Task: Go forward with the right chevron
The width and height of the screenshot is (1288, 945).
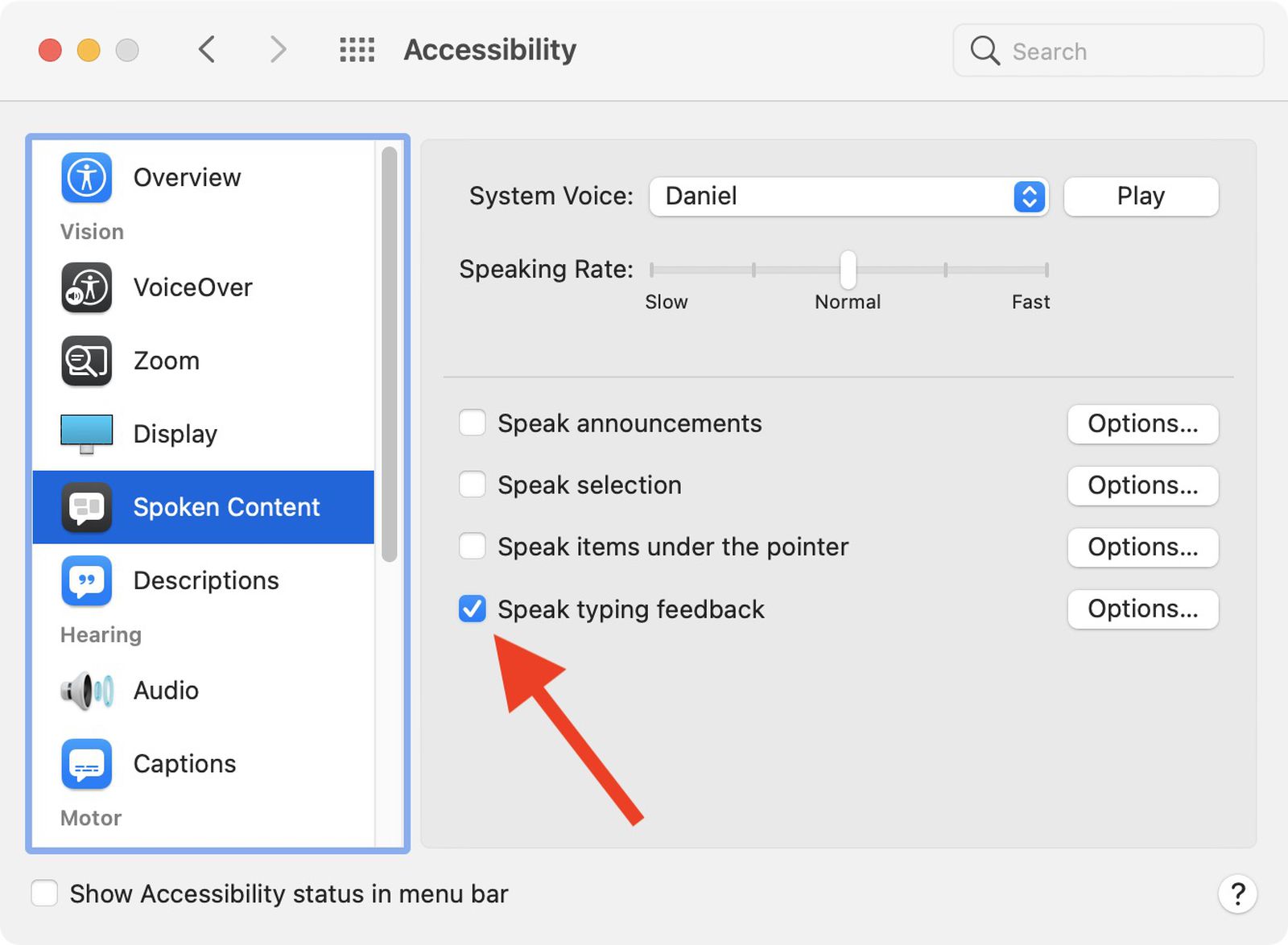Action: 278,50
